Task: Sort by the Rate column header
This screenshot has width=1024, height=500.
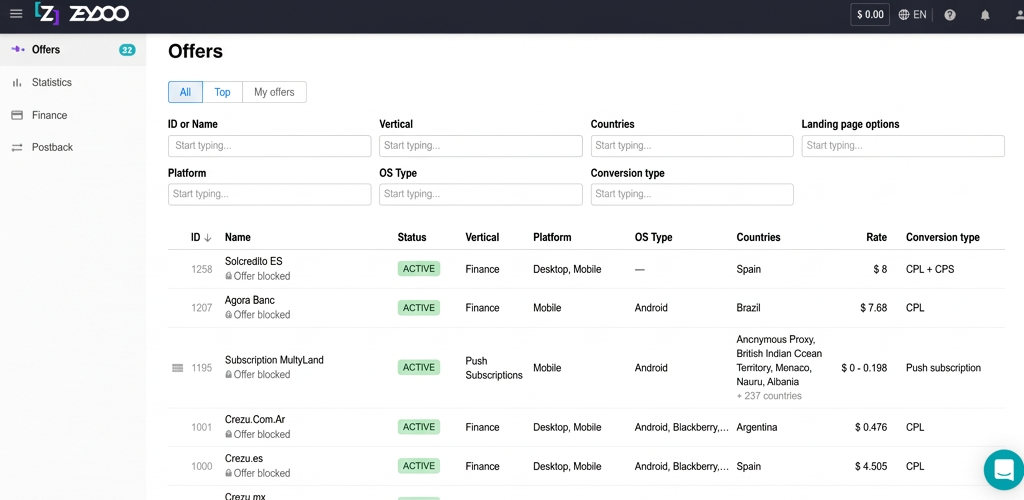Action: click(x=876, y=238)
